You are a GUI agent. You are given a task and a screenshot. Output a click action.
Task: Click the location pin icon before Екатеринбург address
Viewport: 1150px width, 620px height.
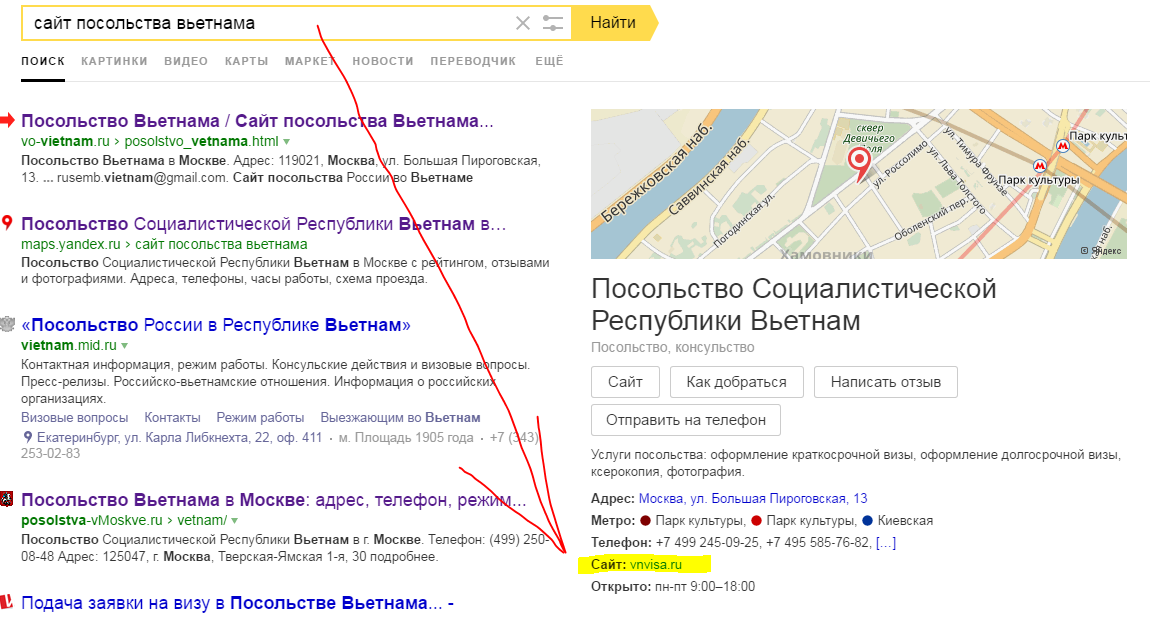click(x=28, y=437)
